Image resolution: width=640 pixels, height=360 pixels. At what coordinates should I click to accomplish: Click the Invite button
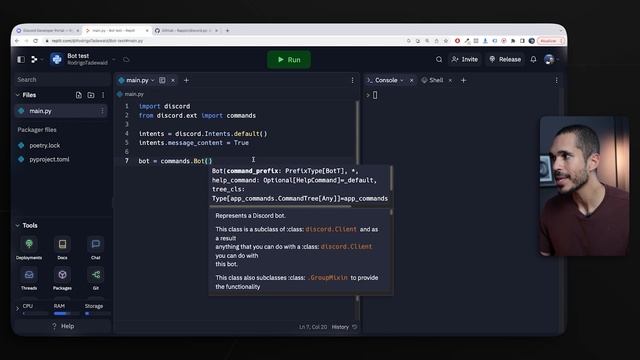click(465, 60)
